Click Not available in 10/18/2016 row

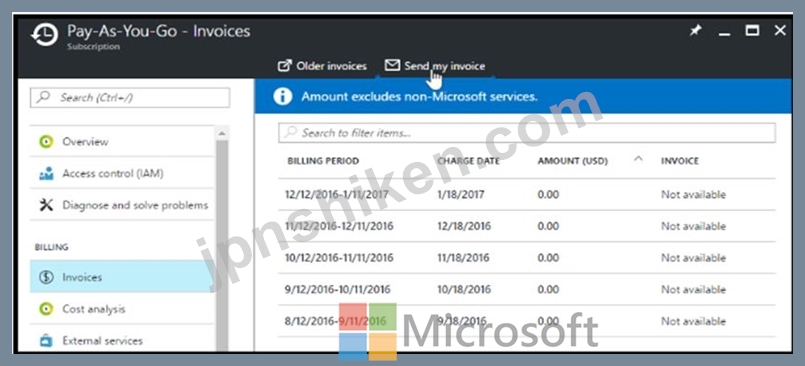click(693, 290)
